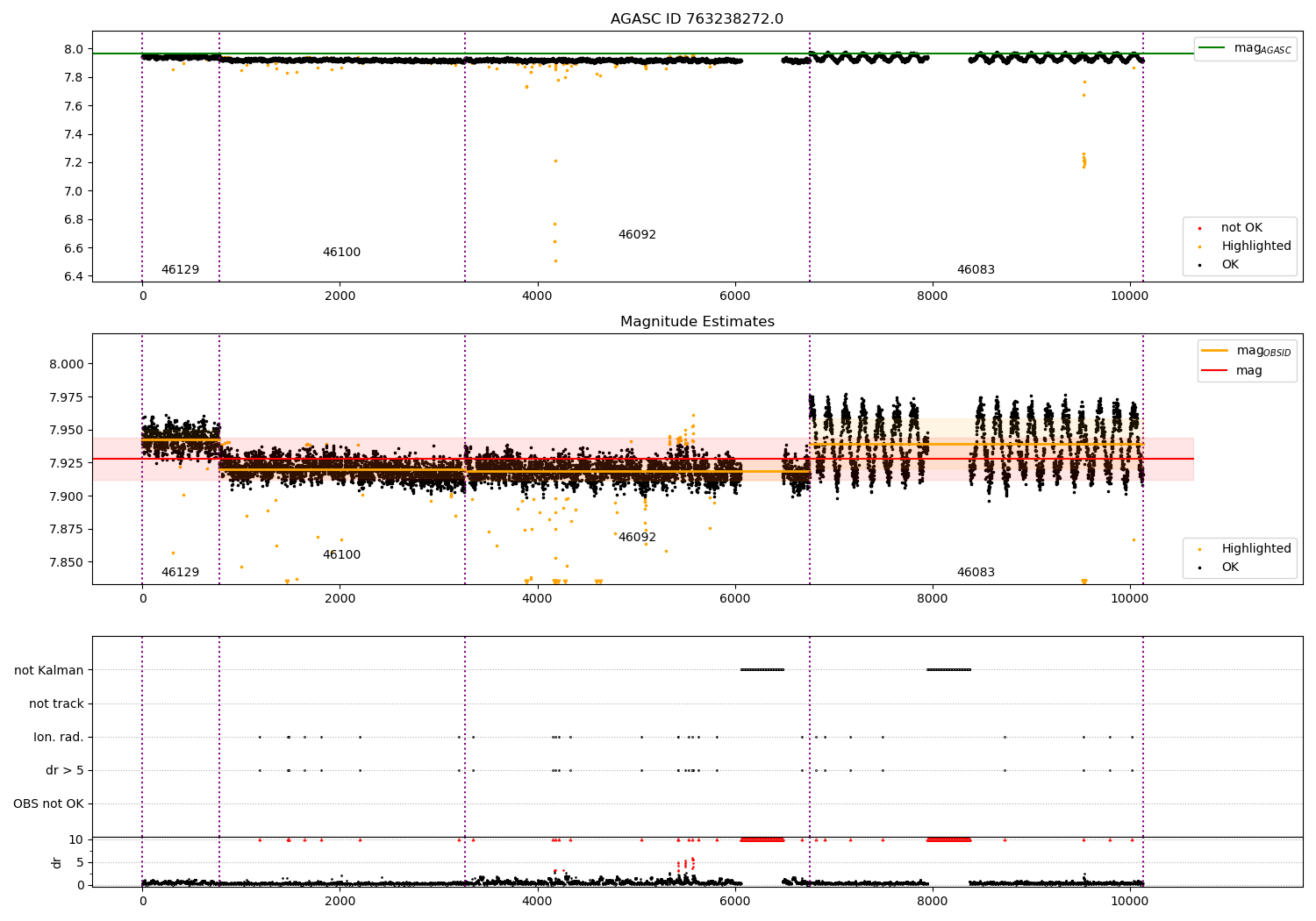Click the 7.900 y-tick label
This screenshot has height=921, width=1316.
click(67, 496)
